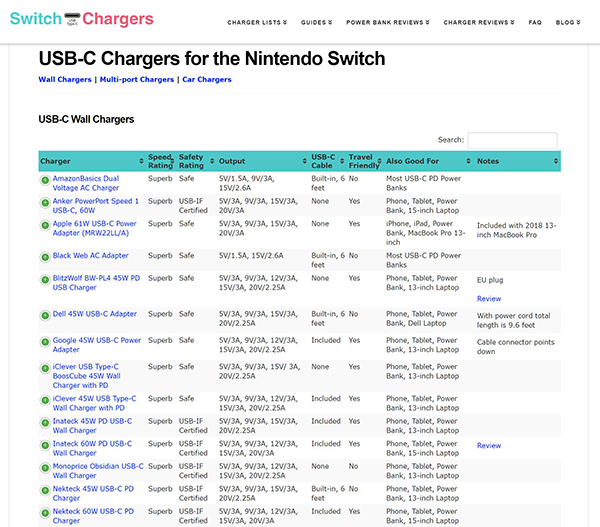The height and width of the screenshot is (527, 600).
Task: Go to the Switch Chargers home logo
Action: (x=82, y=19)
